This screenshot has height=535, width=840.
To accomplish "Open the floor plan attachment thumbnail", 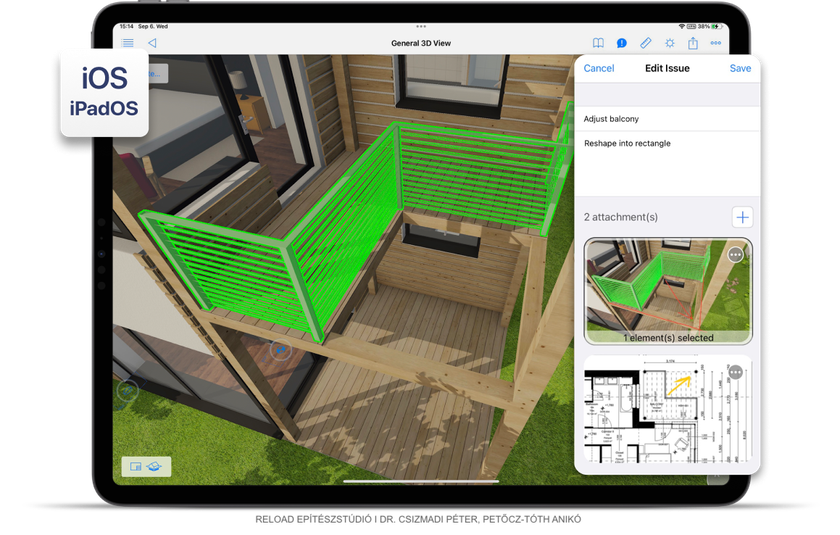I will [x=668, y=410].
